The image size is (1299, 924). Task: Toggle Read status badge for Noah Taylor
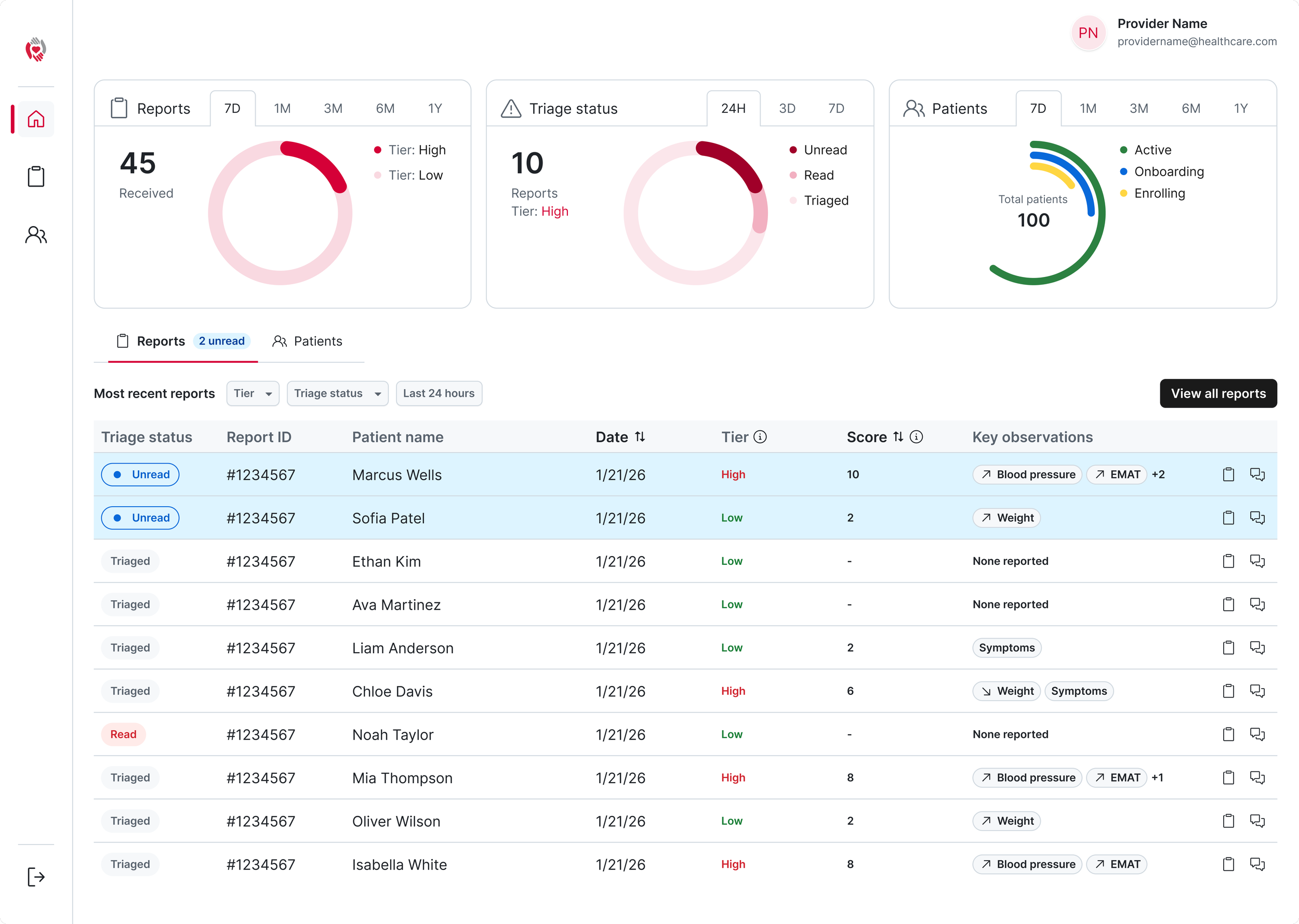tap(124, 734)
